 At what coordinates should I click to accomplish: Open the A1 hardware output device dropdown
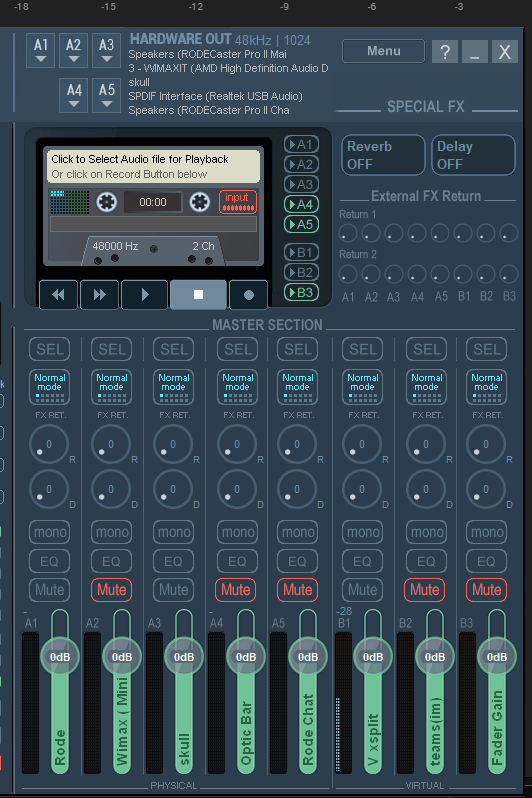(x=41, y=50)
